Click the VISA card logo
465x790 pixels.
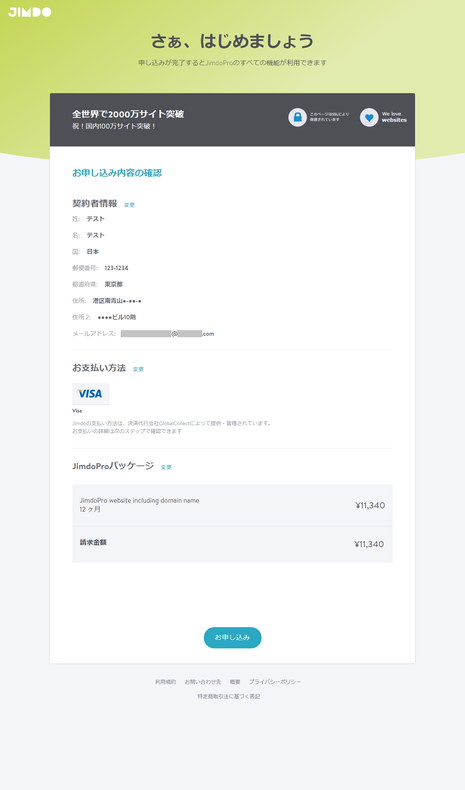coord(91,393)
